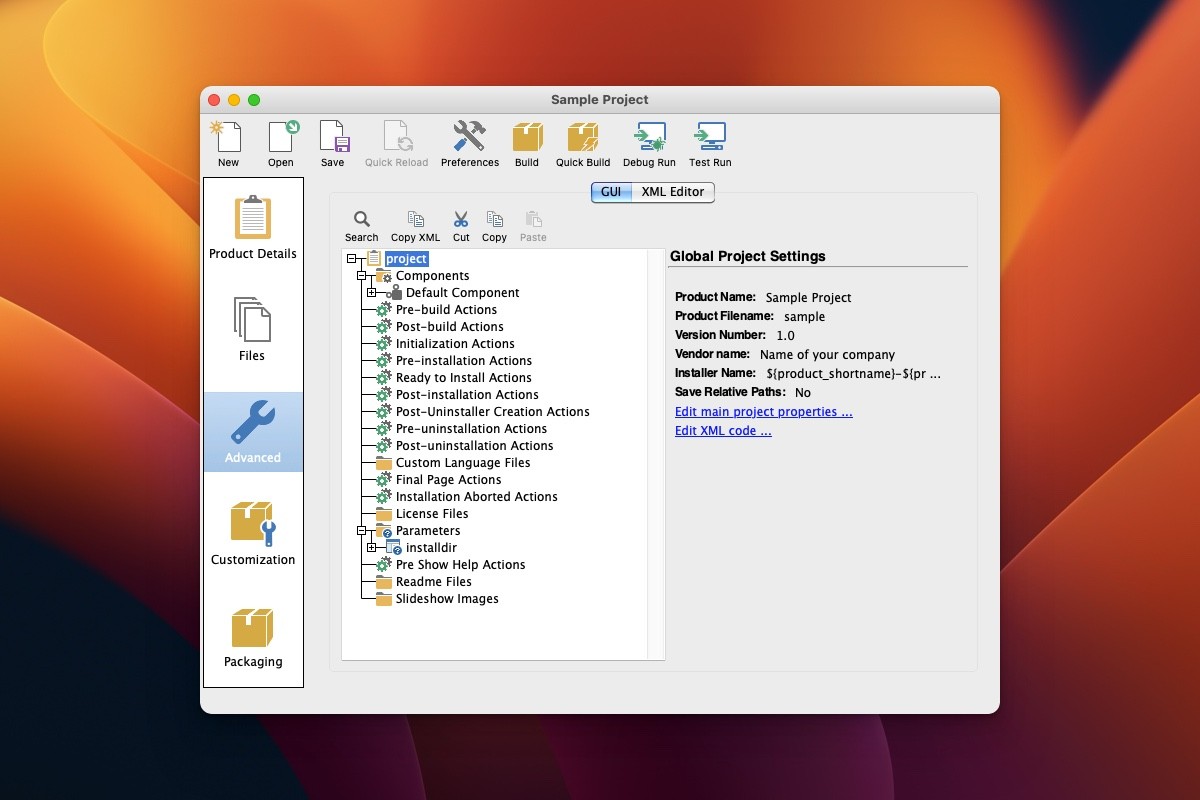Cut the selected node with the scissors icon
This screenshot has height=800, width=1200.
click(461, 222)
